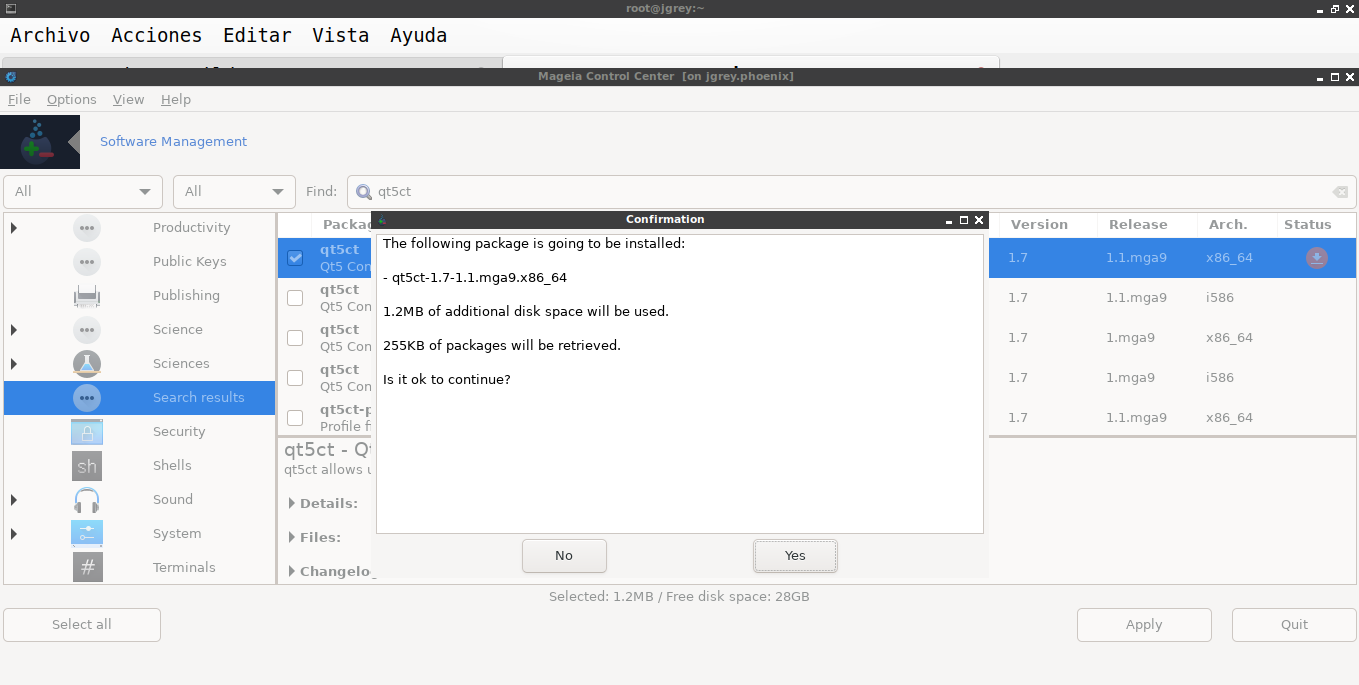Viewport: 1359px width, 685px height.
Task: Check the third qt5ct package checkbox
Action: pos(295,338)
